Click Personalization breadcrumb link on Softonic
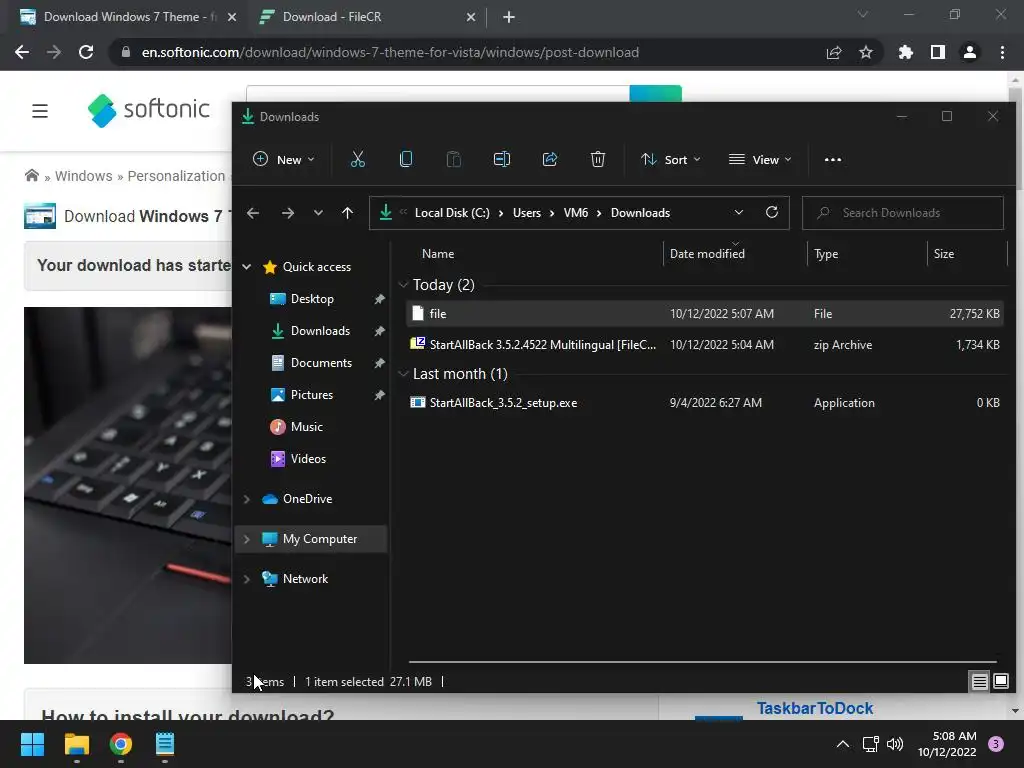Image resolution: width=1024 pixels, height=768 pixels. pyautogui.click(x=176, y=176)
